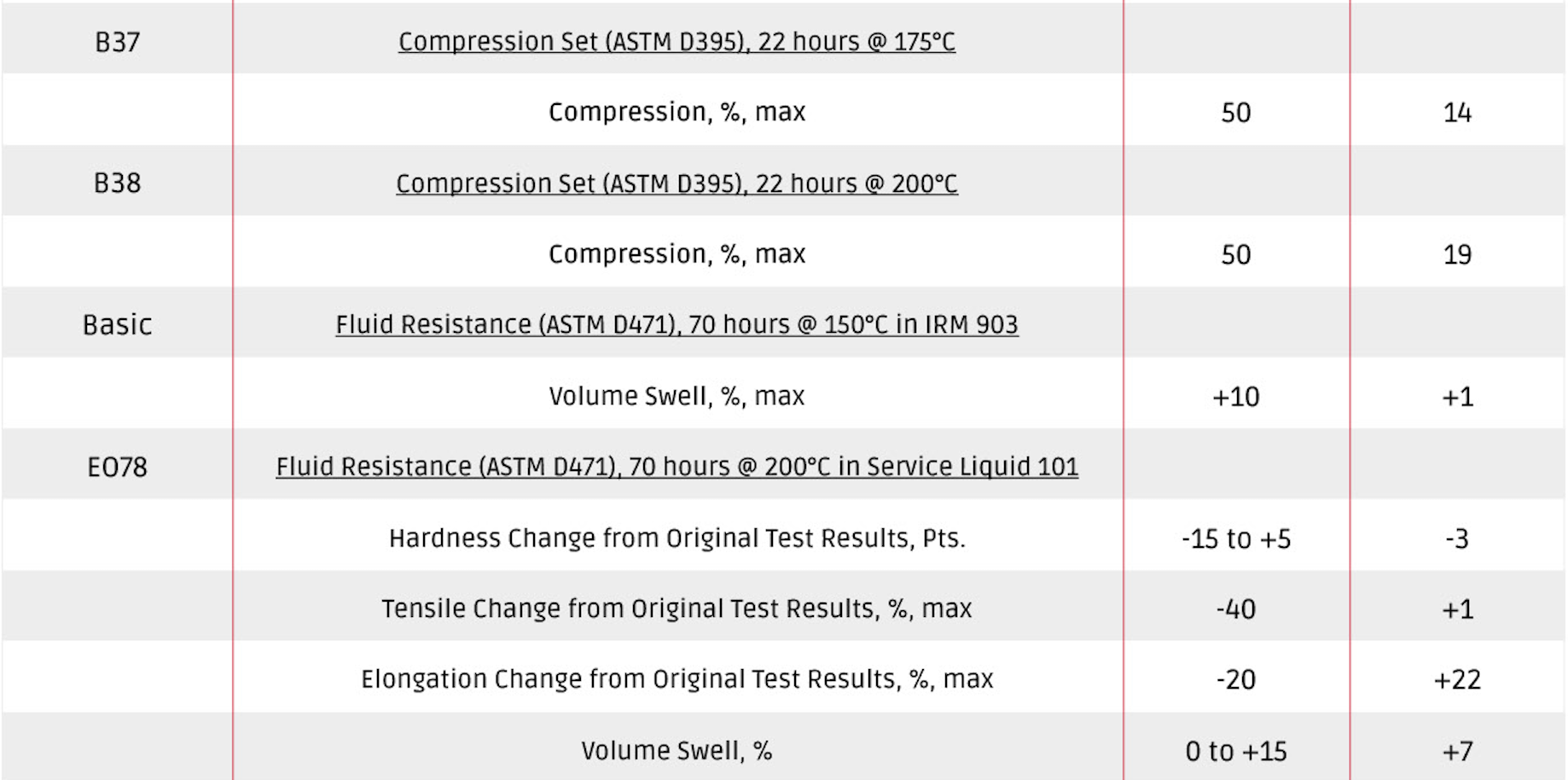This screenshot has height=780, width=1568.
Task: Click Fluid Resistance Service Liquid 101 link
Action: tap(677, 467)
